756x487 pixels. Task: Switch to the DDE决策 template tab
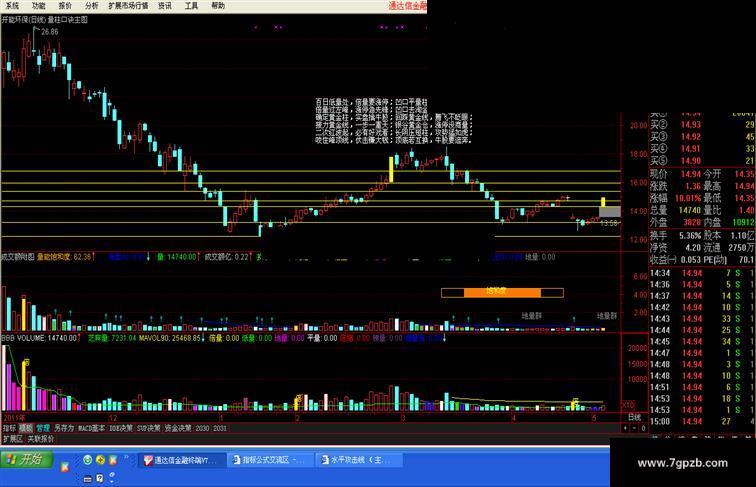[x=121, y=428]
